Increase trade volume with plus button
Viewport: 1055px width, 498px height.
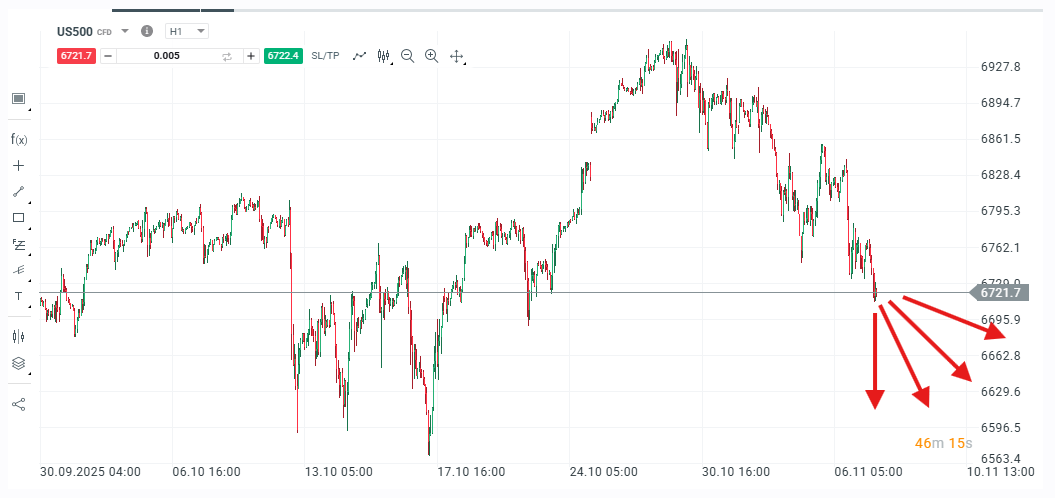point(251,56)
